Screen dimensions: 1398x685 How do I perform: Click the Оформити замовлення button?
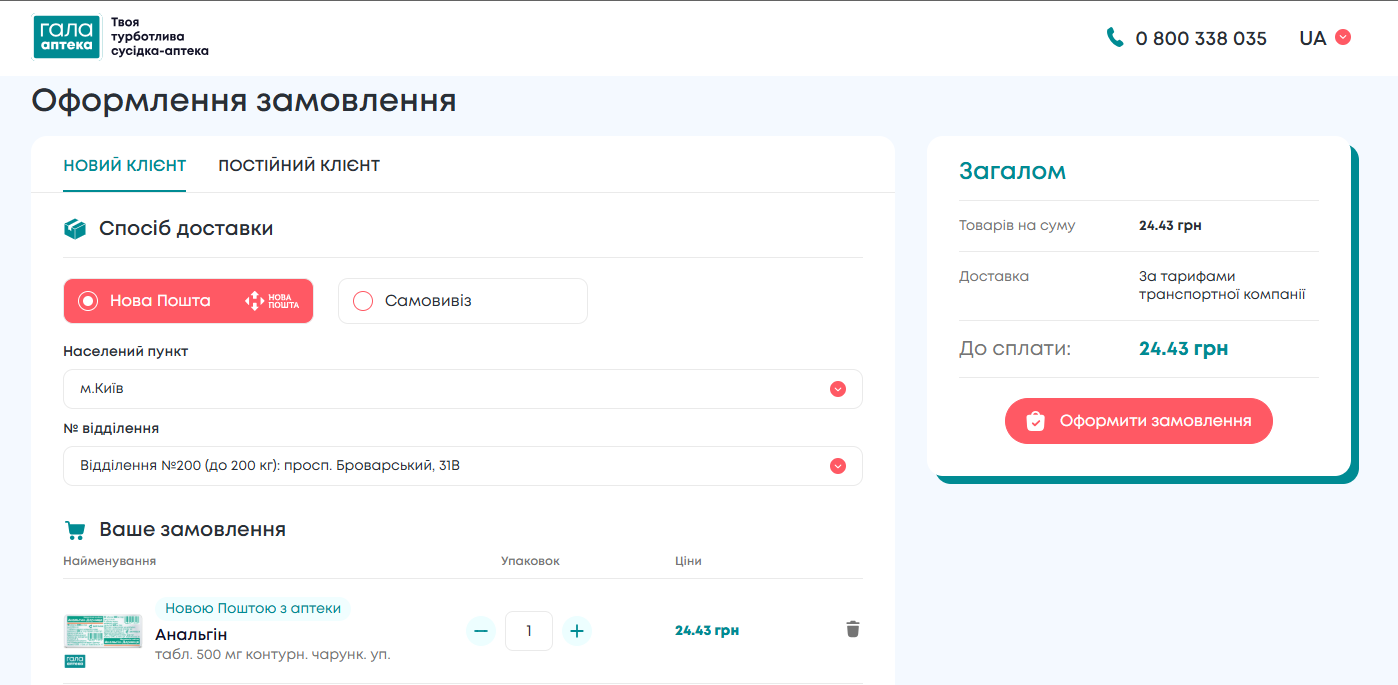click(1139, 421)
